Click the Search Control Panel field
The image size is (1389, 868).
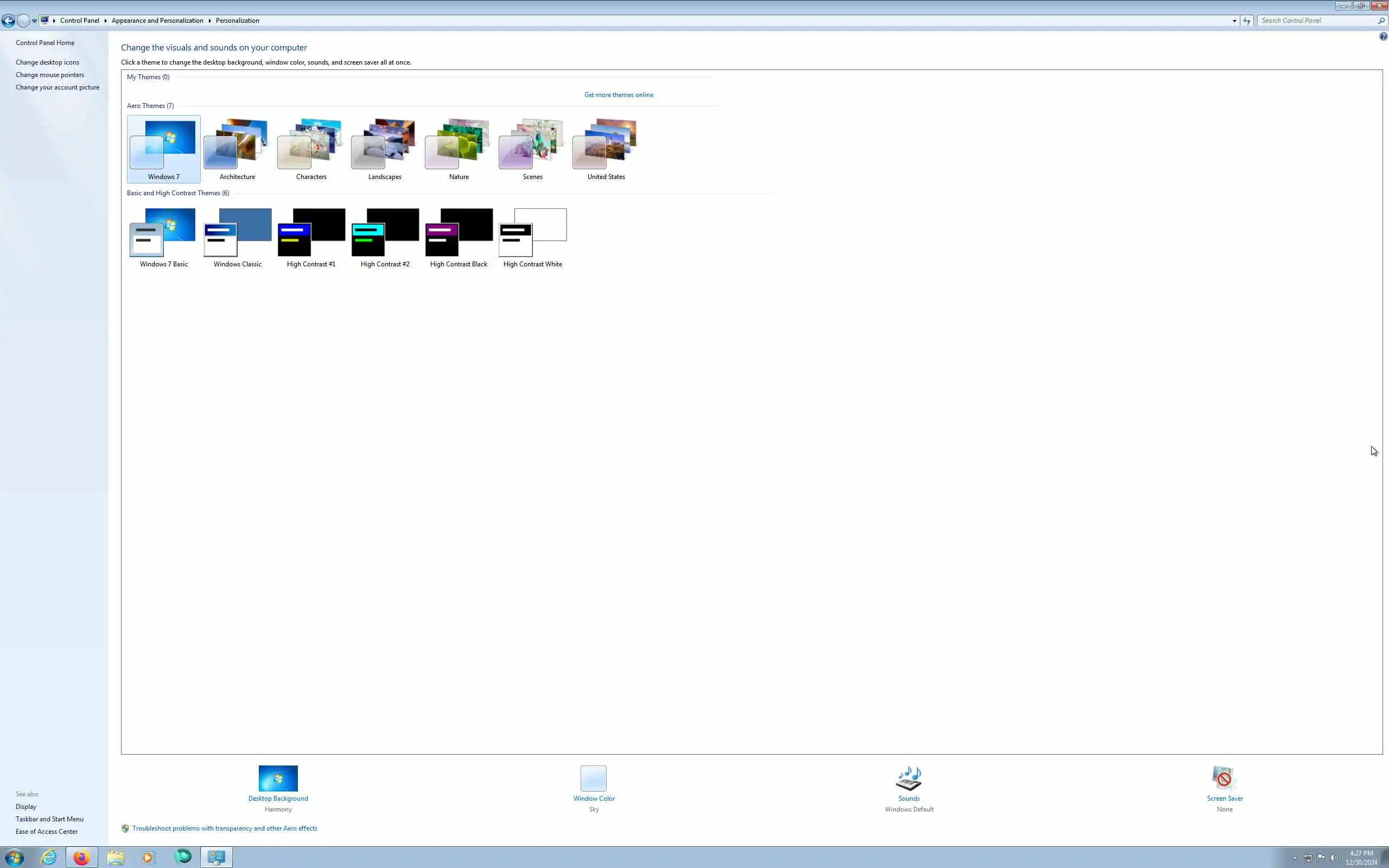pyautogui.click(x=1317, y=21)
